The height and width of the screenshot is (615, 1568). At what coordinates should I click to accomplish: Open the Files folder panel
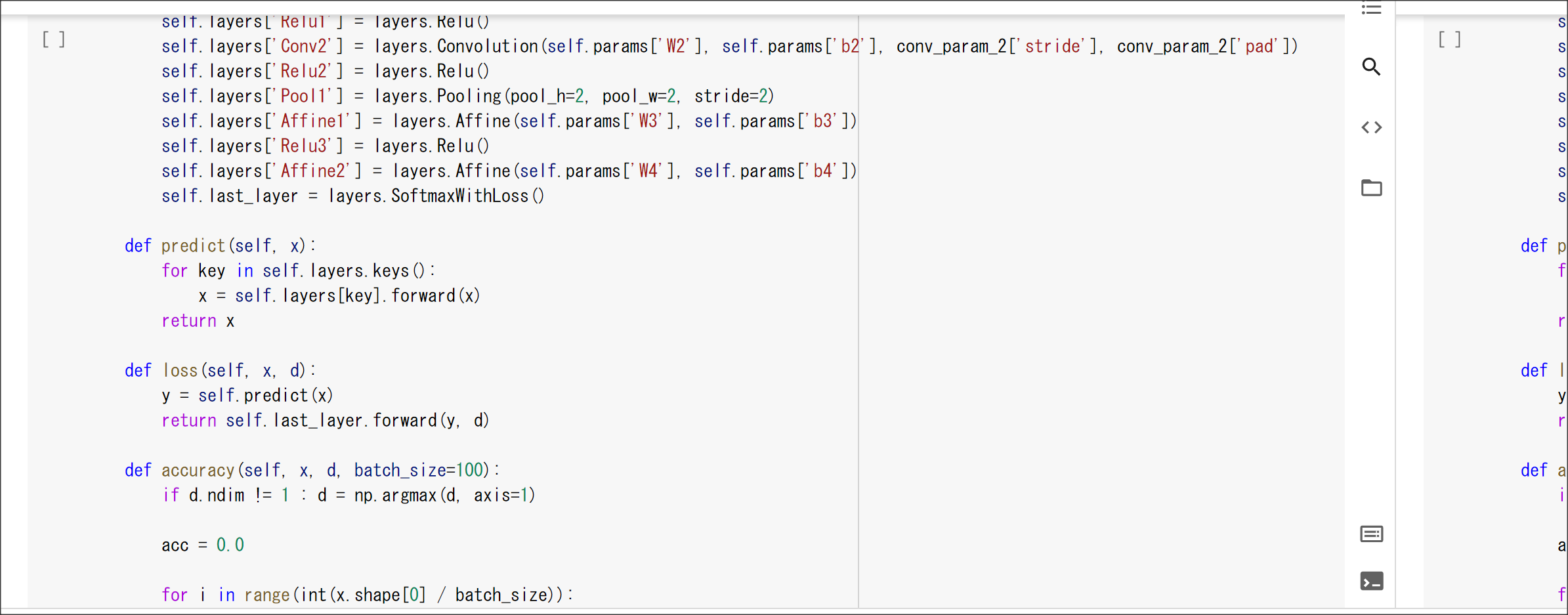coord(1371,188)
